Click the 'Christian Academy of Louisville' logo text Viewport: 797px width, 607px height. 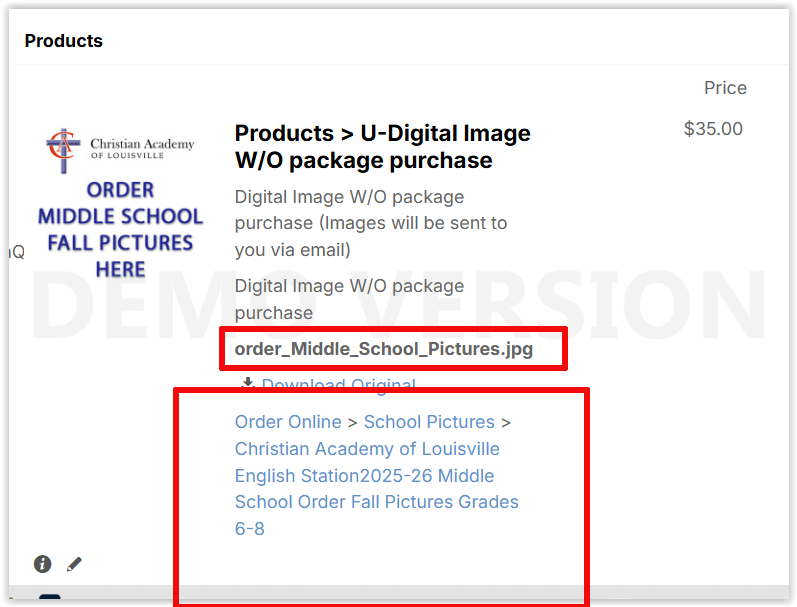(142, 148)
